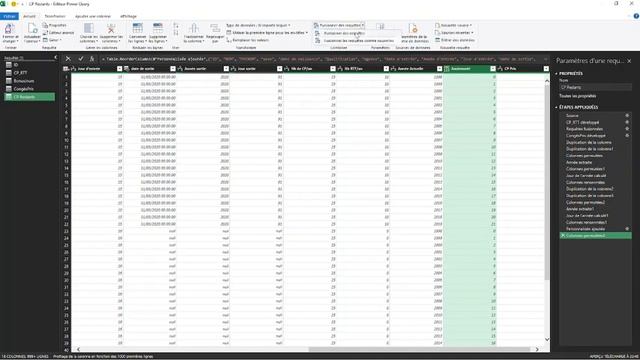The width and height of the screenshot is (640, 360).
Task: Click the Actualiser l'aperçu icon
Action: [x=32, y=29]
